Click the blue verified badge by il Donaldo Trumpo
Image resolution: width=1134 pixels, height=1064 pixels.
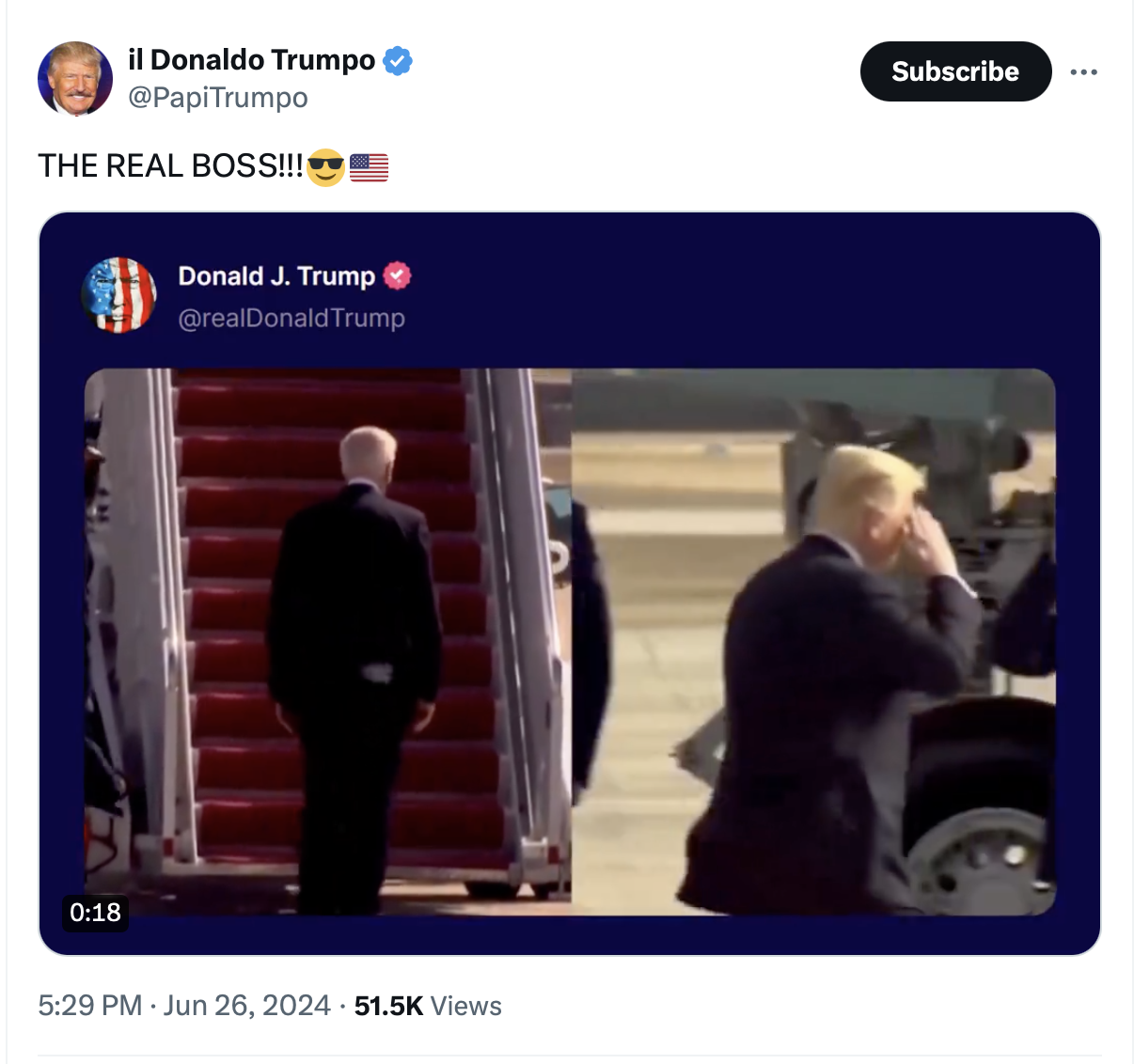(399, 60)
